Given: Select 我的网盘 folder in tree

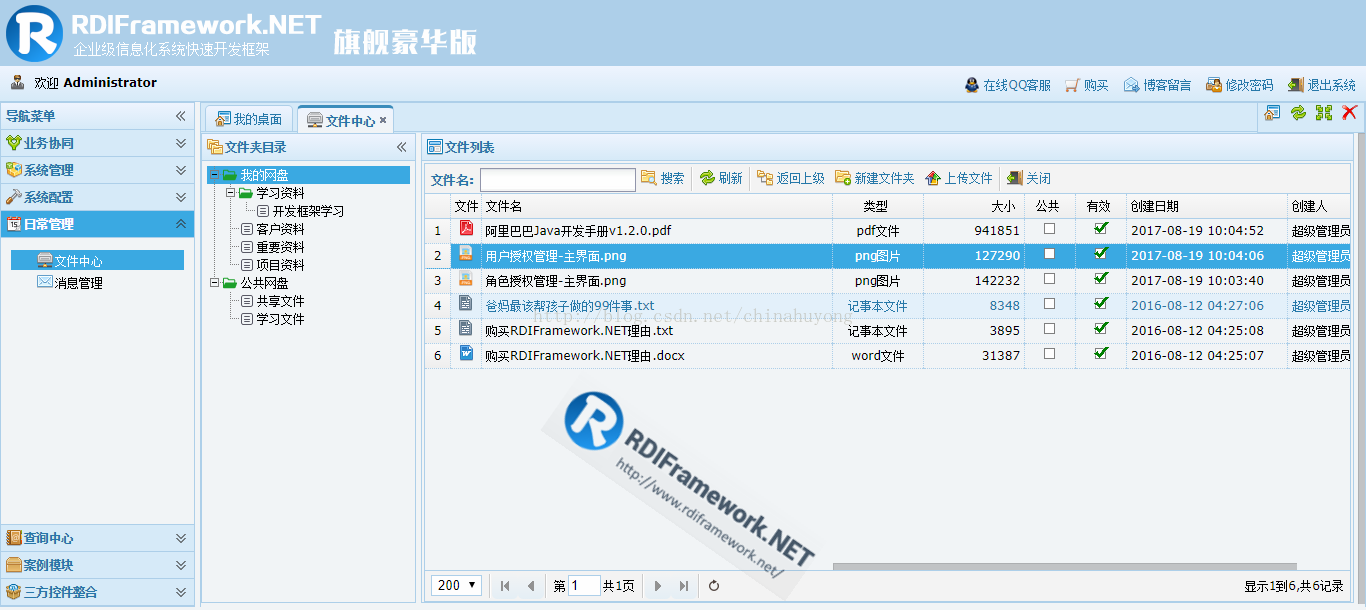Looking at the screenshot, I should point(264,175).
